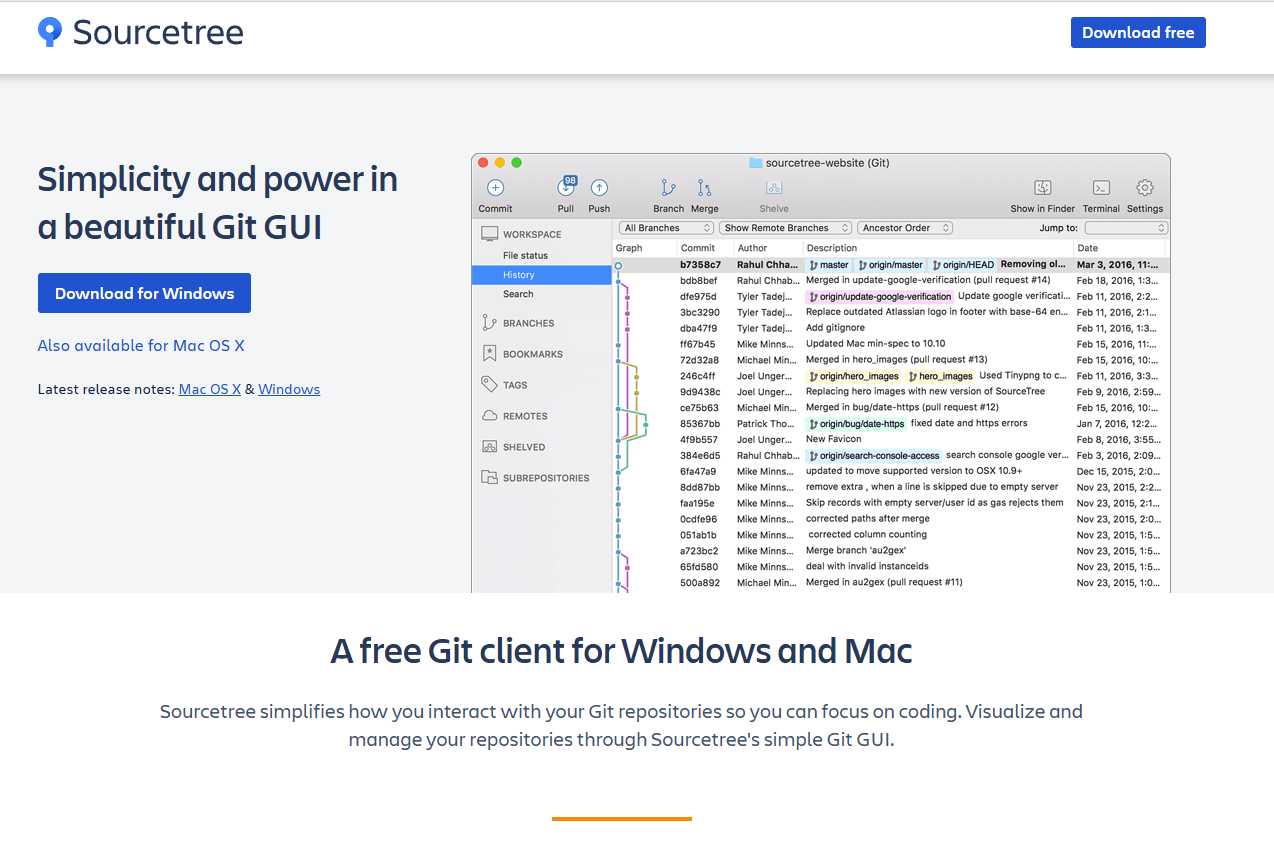1274x856 pixels.
Task: Click the Bookmarks sidebar icon
Action: tap(489, 354)
